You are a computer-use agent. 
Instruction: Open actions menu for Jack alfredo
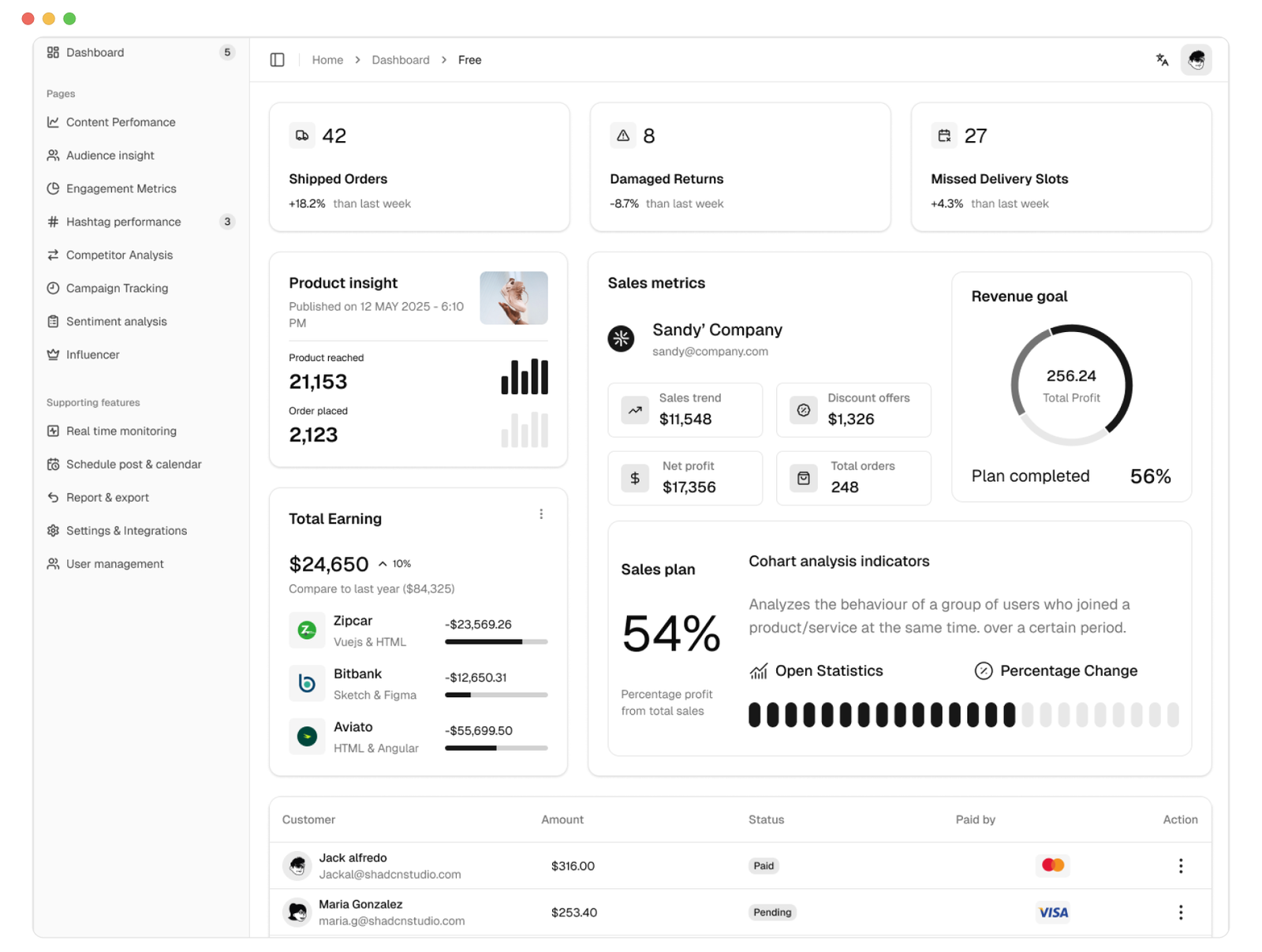pos(1181,866)
